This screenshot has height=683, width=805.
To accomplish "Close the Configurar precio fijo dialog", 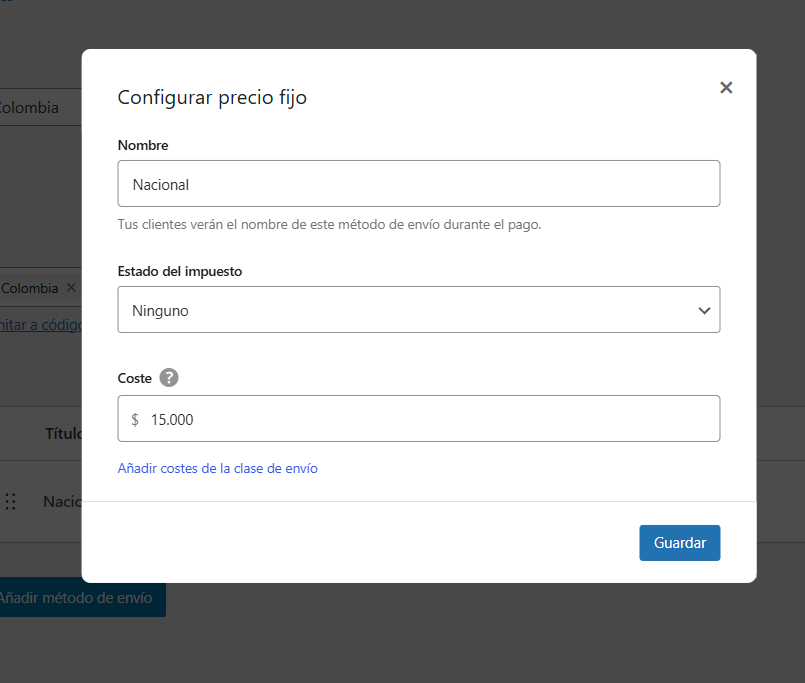I will click(726, 88).
